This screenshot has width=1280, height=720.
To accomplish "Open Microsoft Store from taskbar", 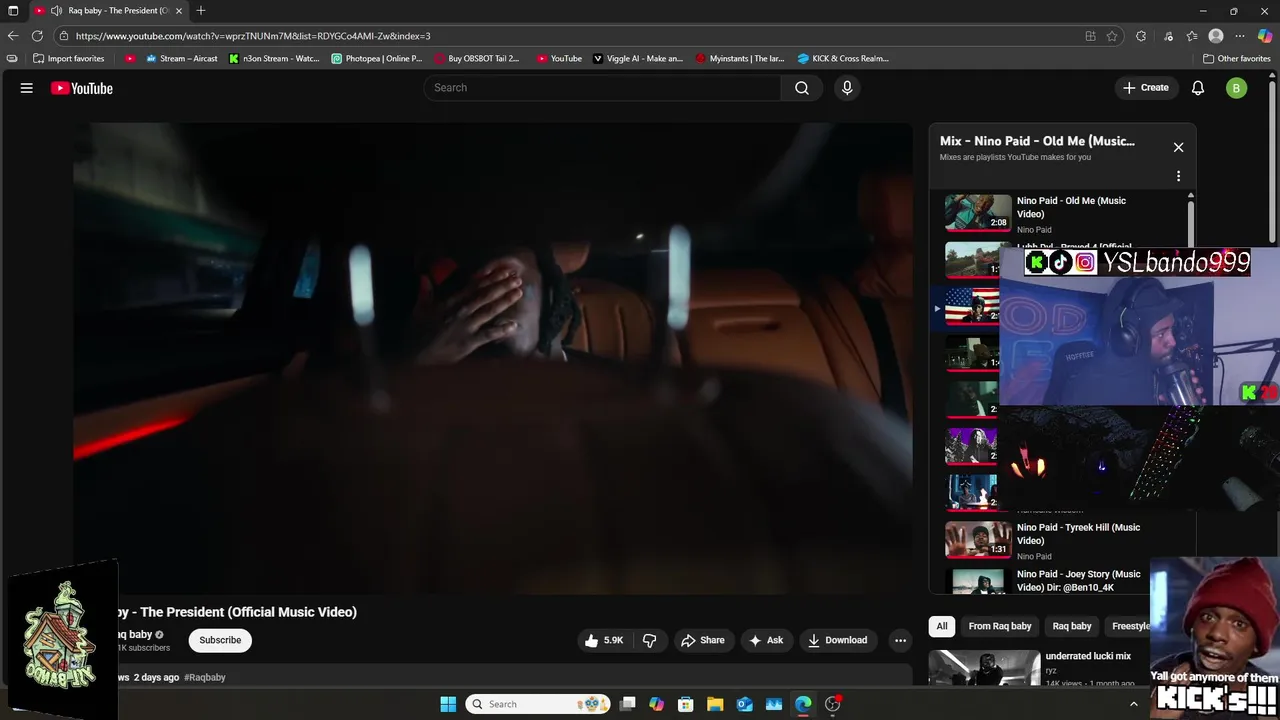I will (x=685, y=704).
